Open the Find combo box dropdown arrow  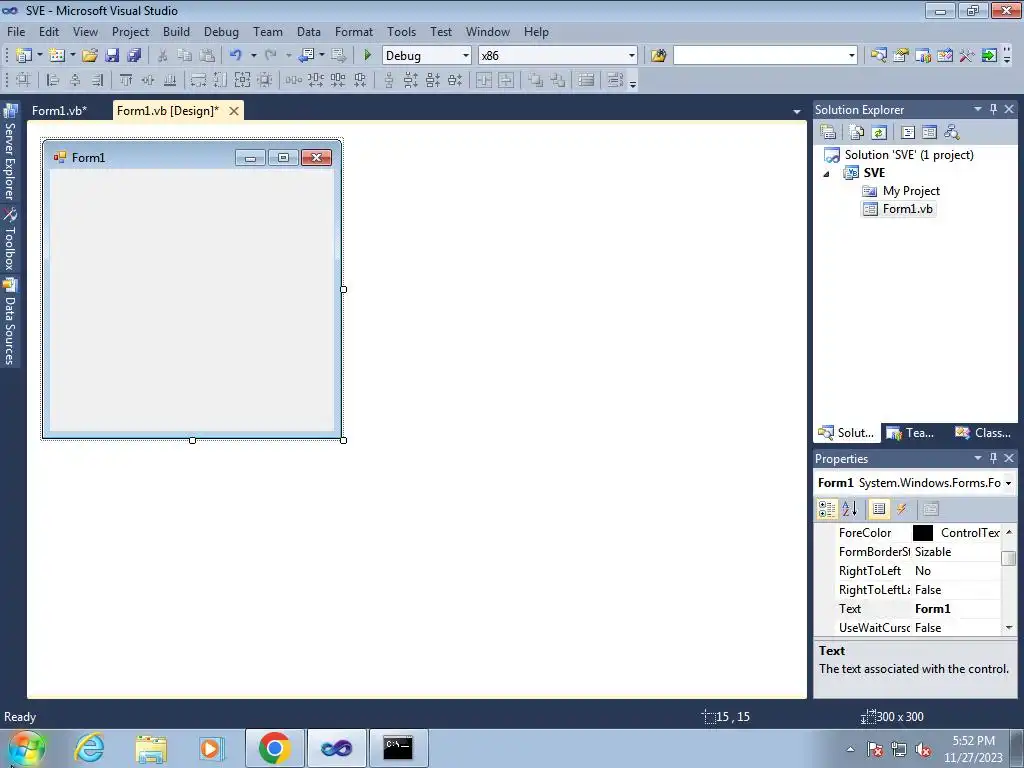(852, 56)
